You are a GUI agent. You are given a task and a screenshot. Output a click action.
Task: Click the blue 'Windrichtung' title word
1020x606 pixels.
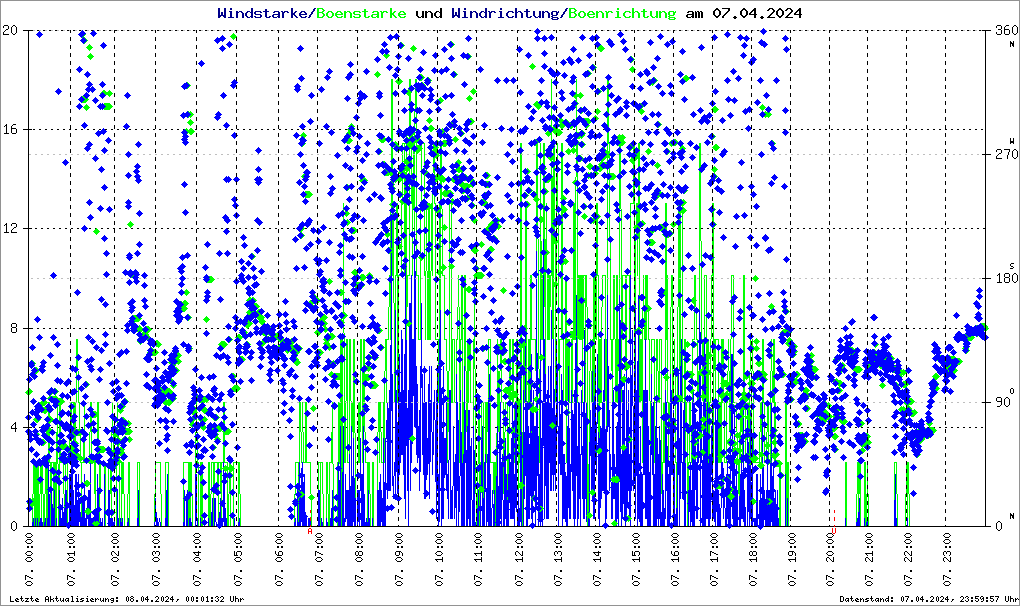coord(505,13)
